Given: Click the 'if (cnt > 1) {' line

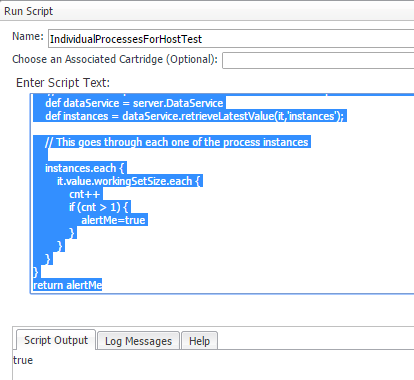Looking at the screenshot, I should coord(99,207).
